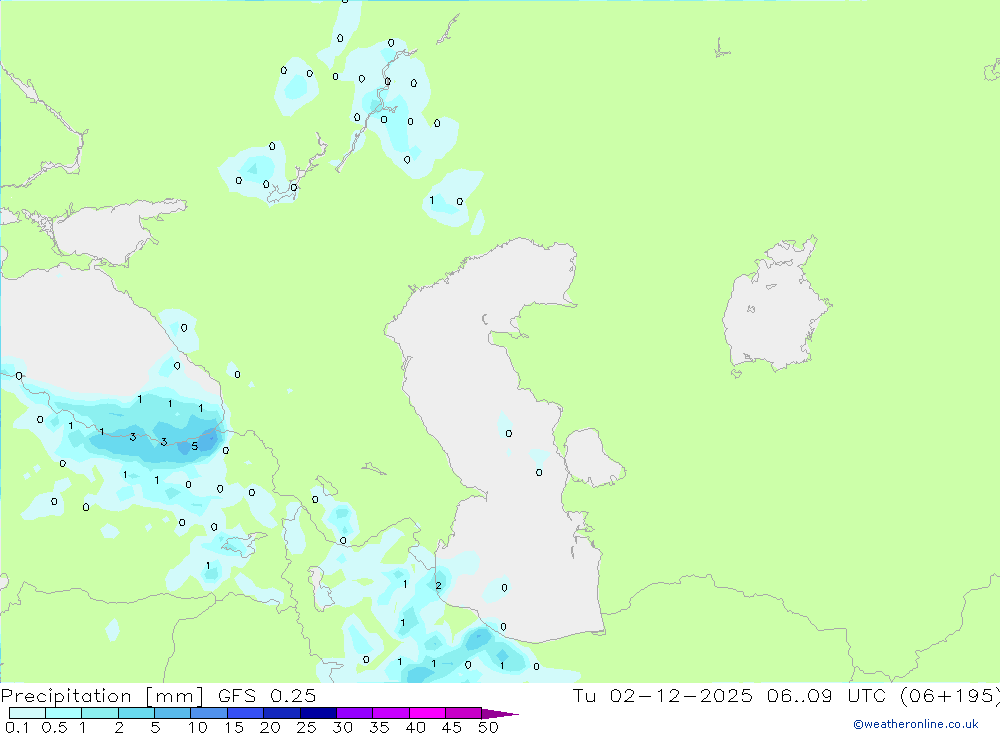1000x733 pixels.
Task: Click the legend label '45'
Action: [x=452, y=727]
